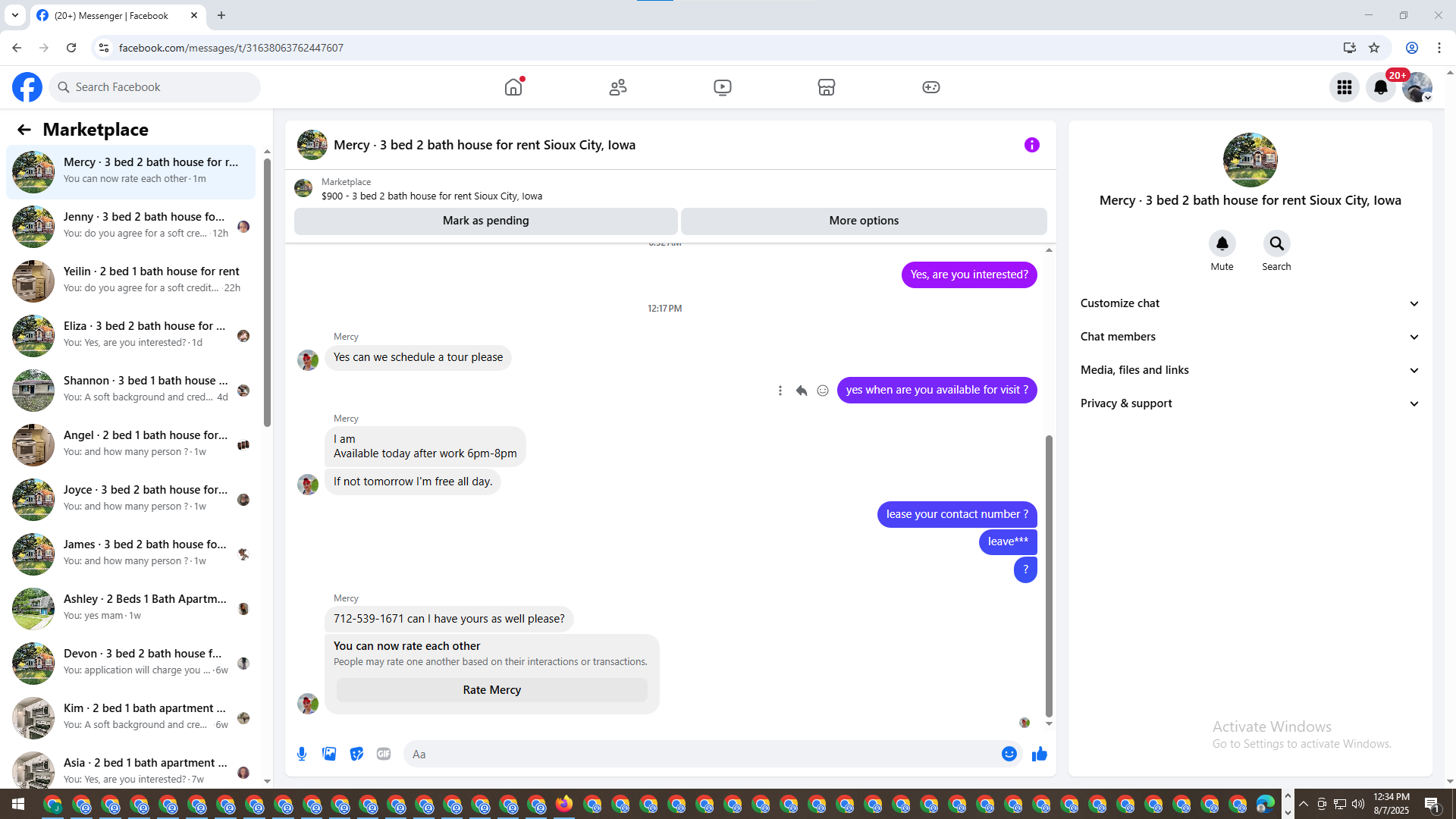1456x819 pixels.
Task: Open the sticker picker icon
Action: [356, 754]
